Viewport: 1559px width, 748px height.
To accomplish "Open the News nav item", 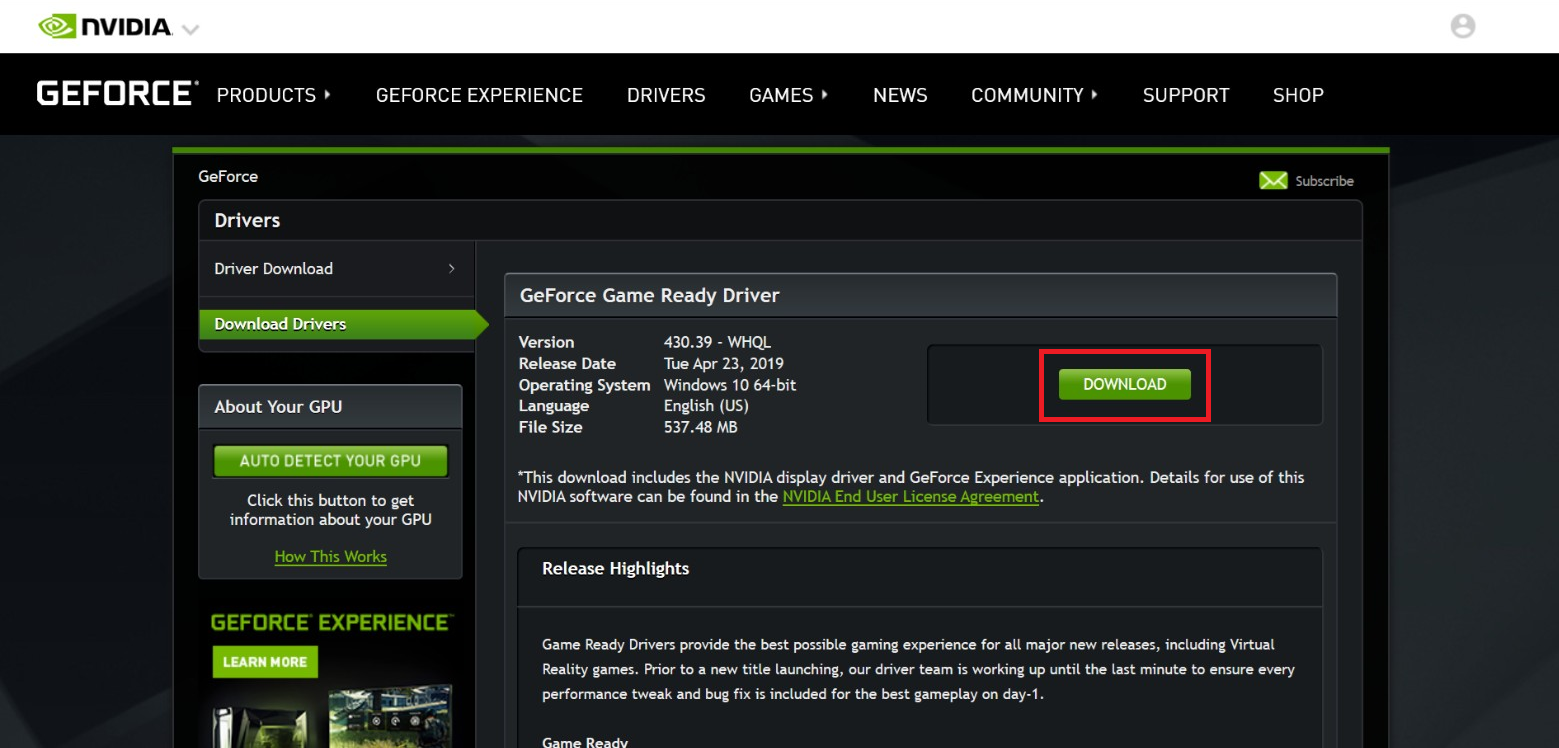I will (900, 95).
